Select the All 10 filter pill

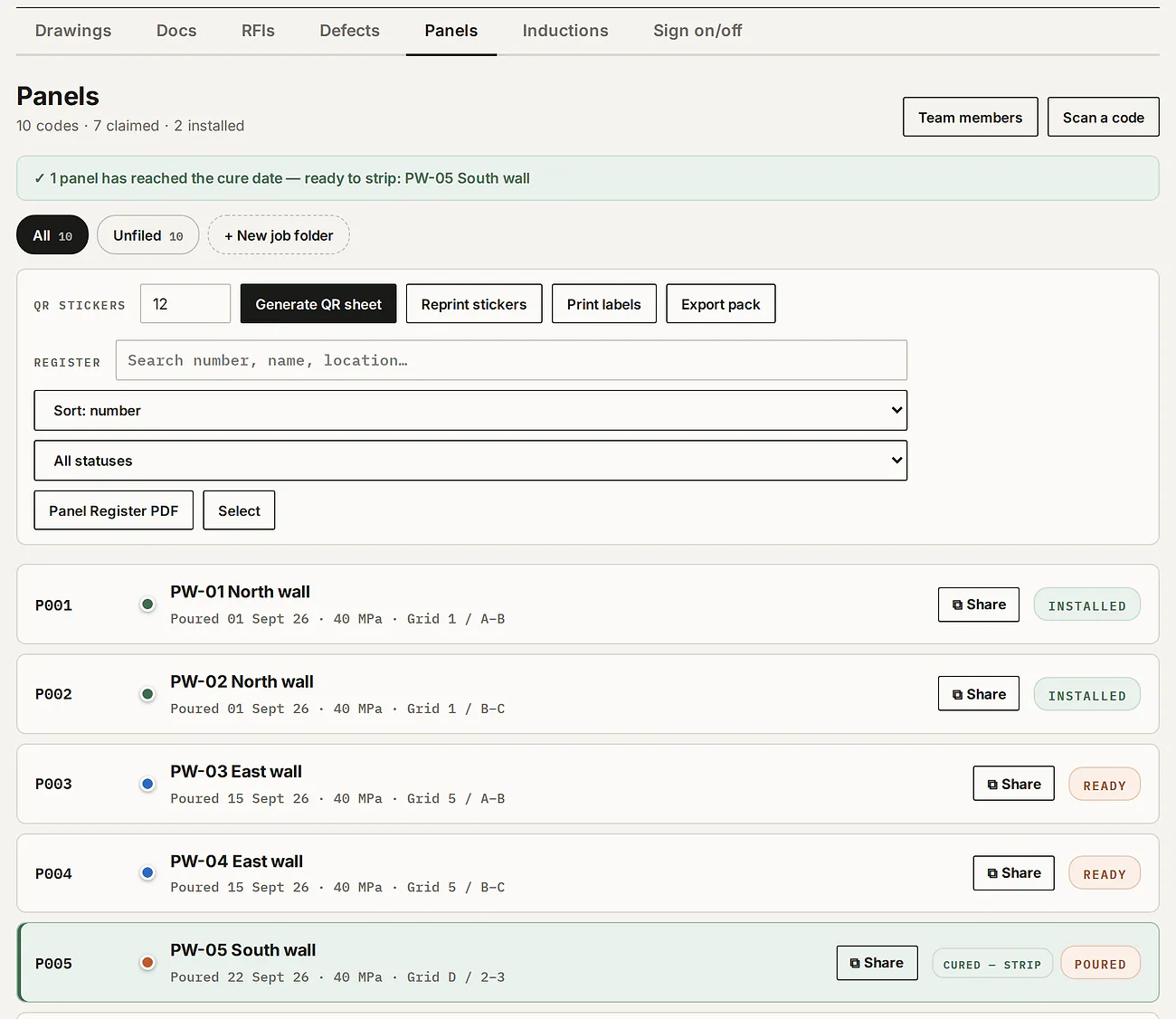click(x=52, y=235)
